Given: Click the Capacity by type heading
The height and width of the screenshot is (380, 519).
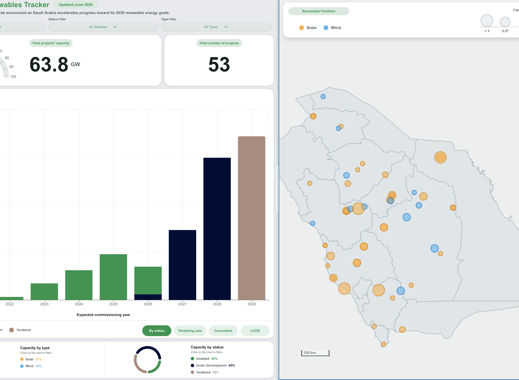Looking at the screenshot, I should pyautogui.click(x=35, y=348).
